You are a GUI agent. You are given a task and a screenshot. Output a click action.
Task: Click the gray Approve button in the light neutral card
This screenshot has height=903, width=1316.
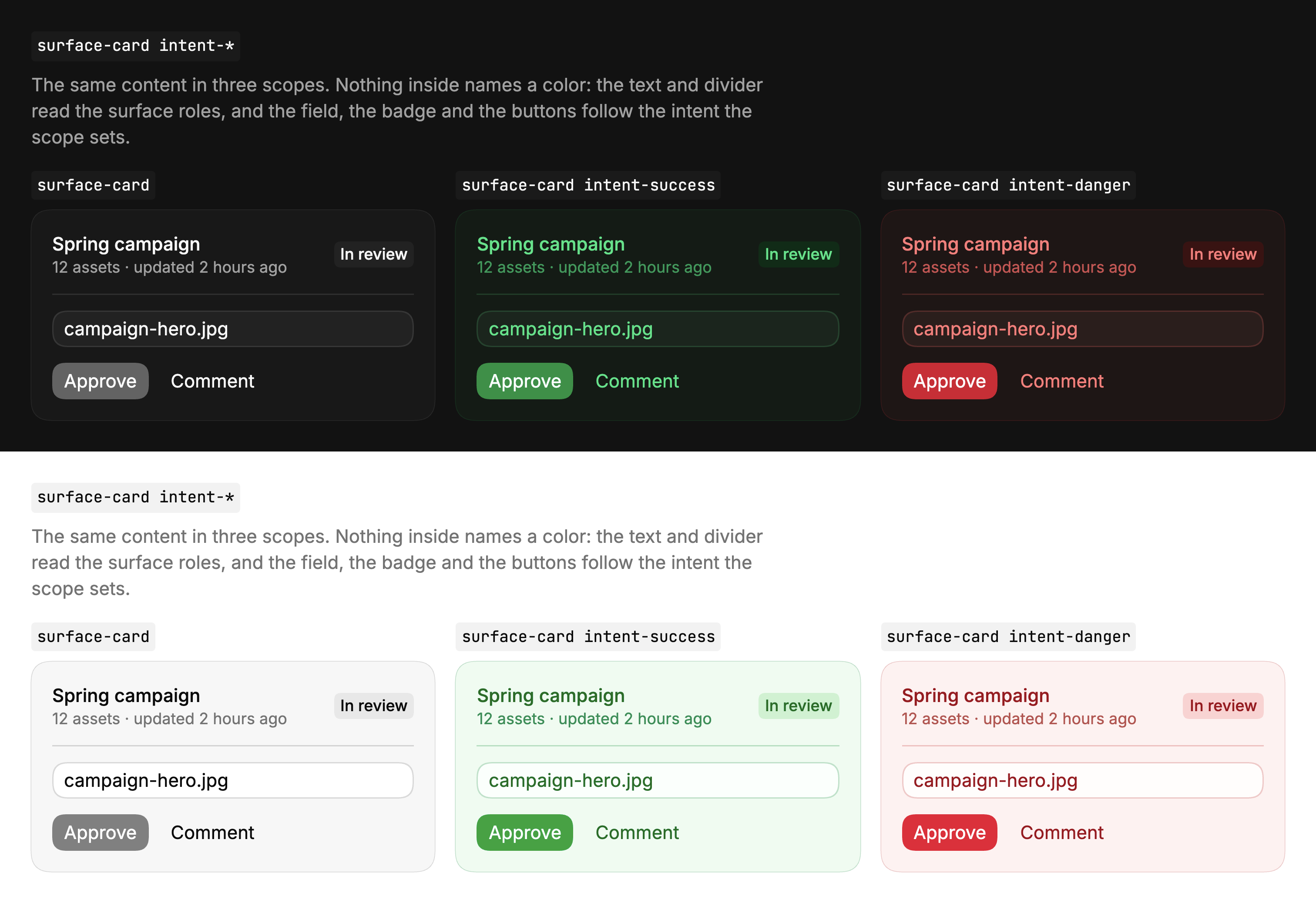coord(100,832)
